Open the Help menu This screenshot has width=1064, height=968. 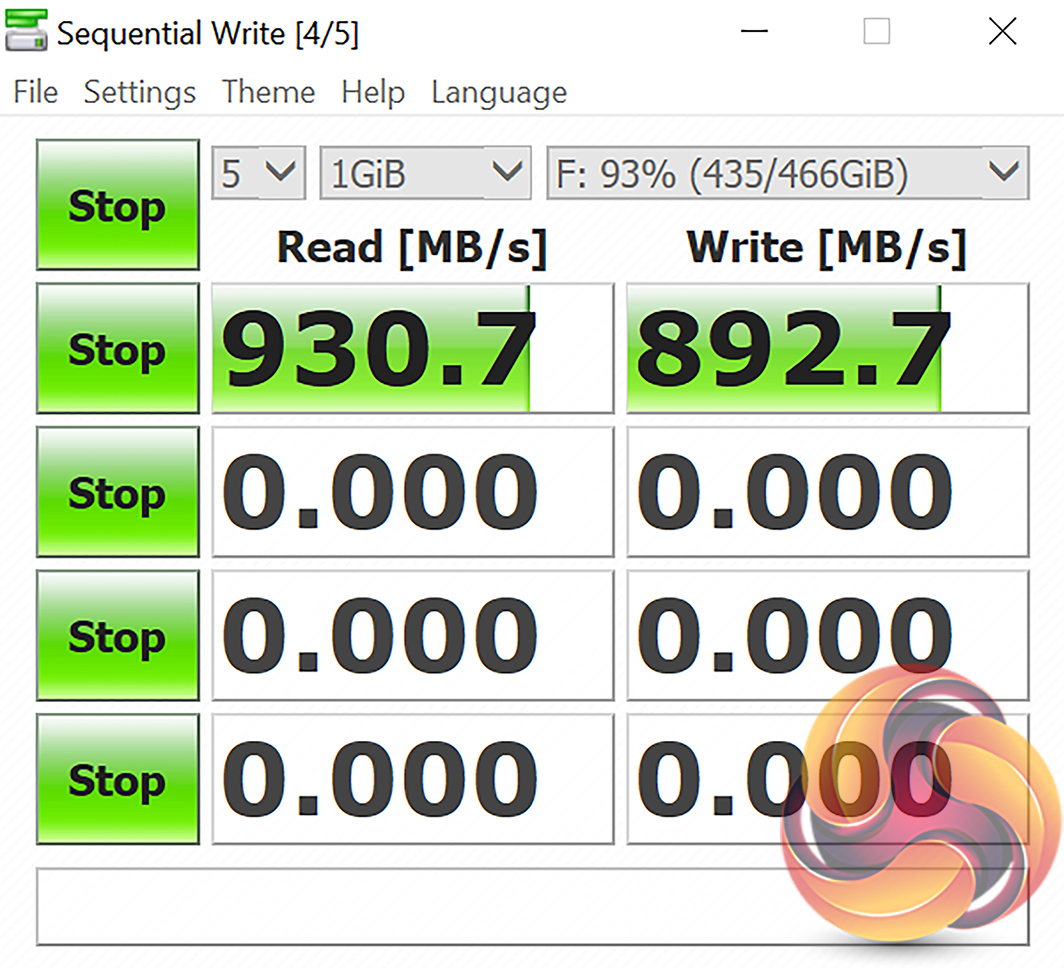(373, 93)
